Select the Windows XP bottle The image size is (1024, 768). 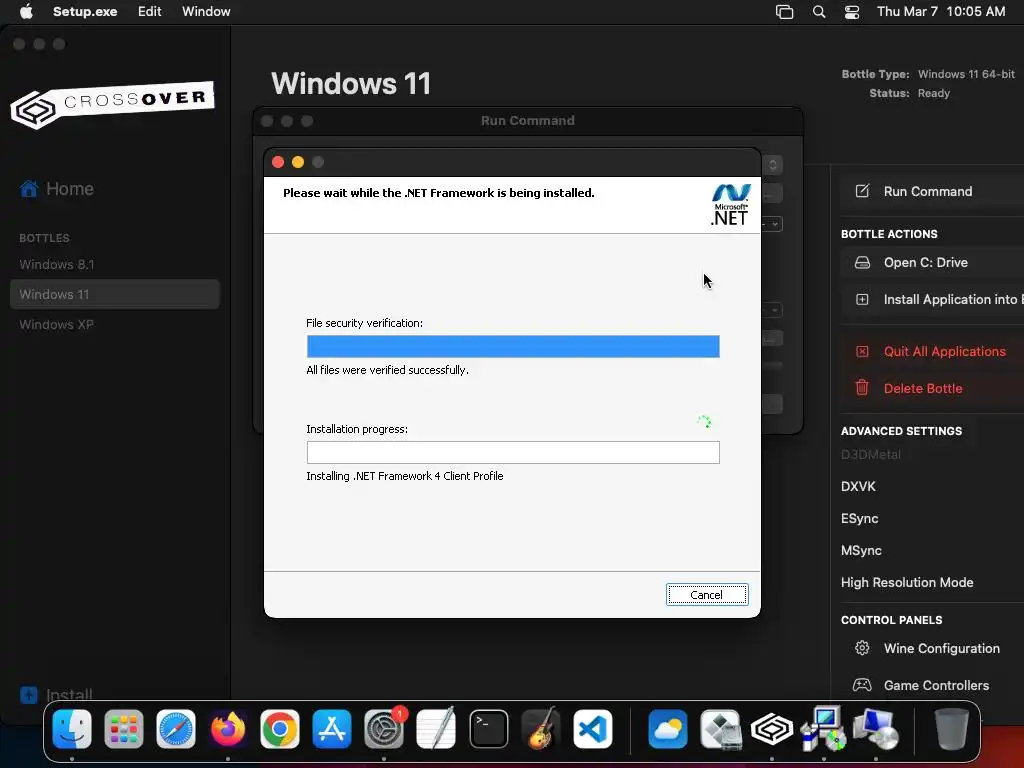pyautogui.click(x=56, y=325)
